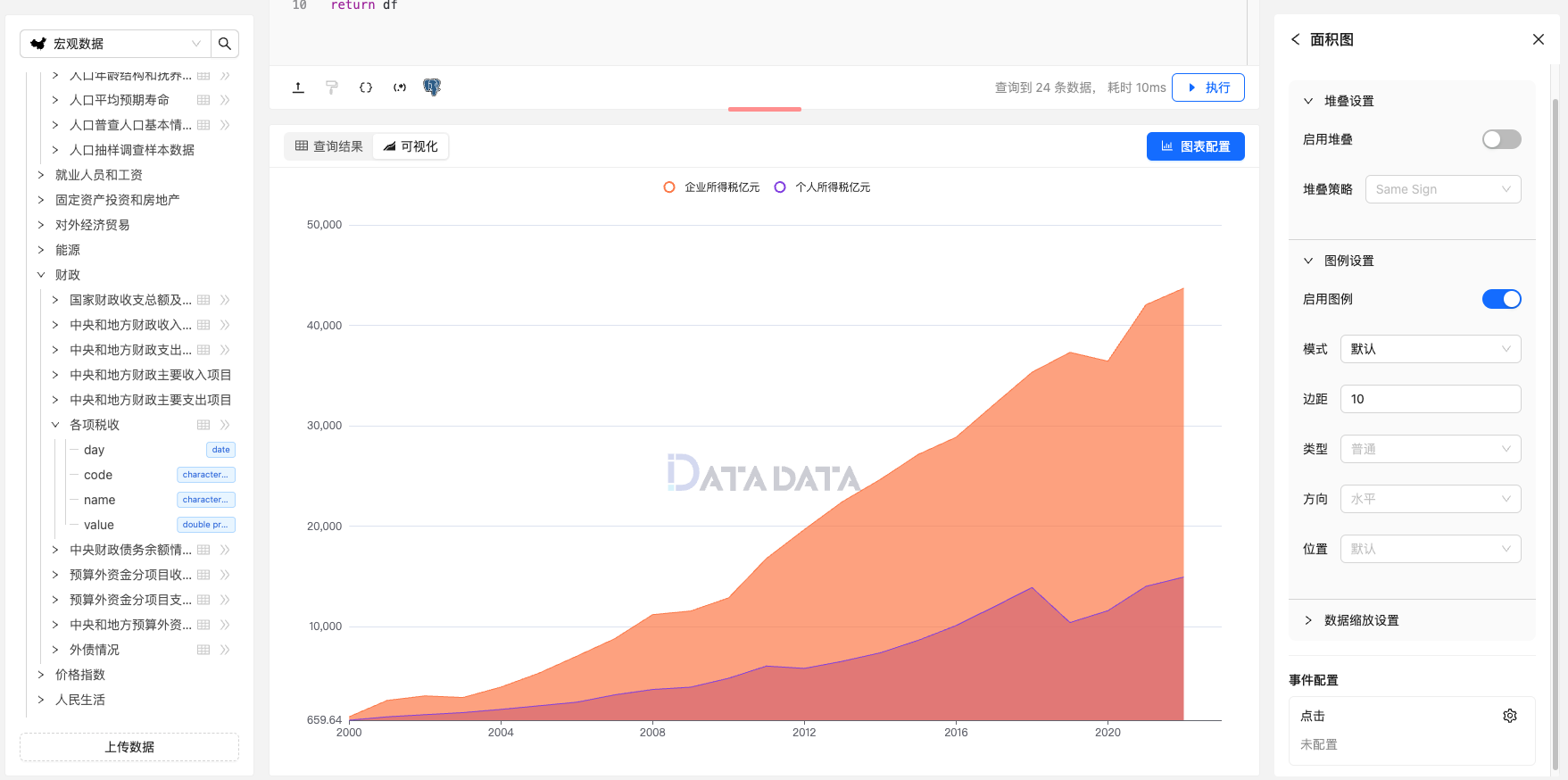Close the 面积图 settings panel
This screenshot has width=1568, height=780.
tap(1539, 39)
